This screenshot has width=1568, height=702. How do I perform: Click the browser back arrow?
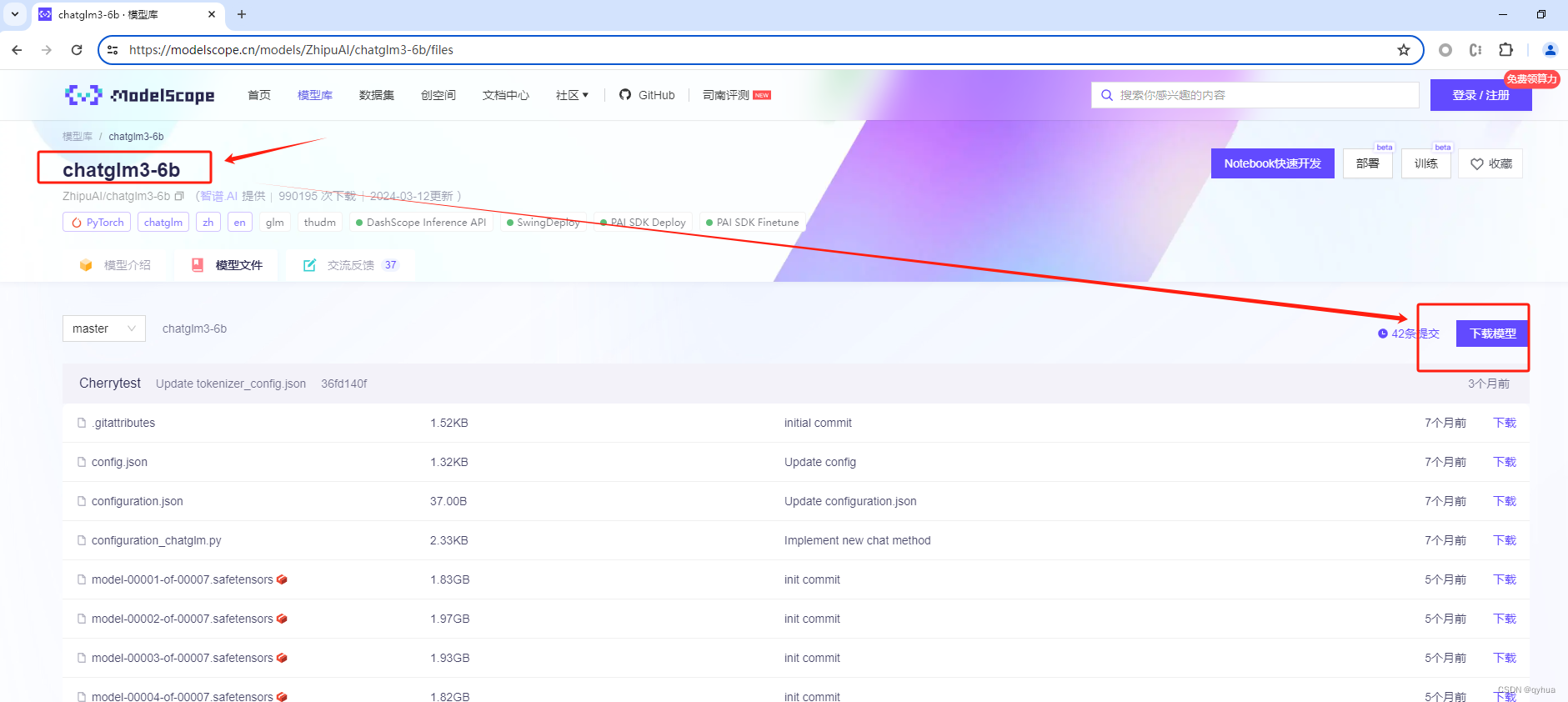(17, 50)
